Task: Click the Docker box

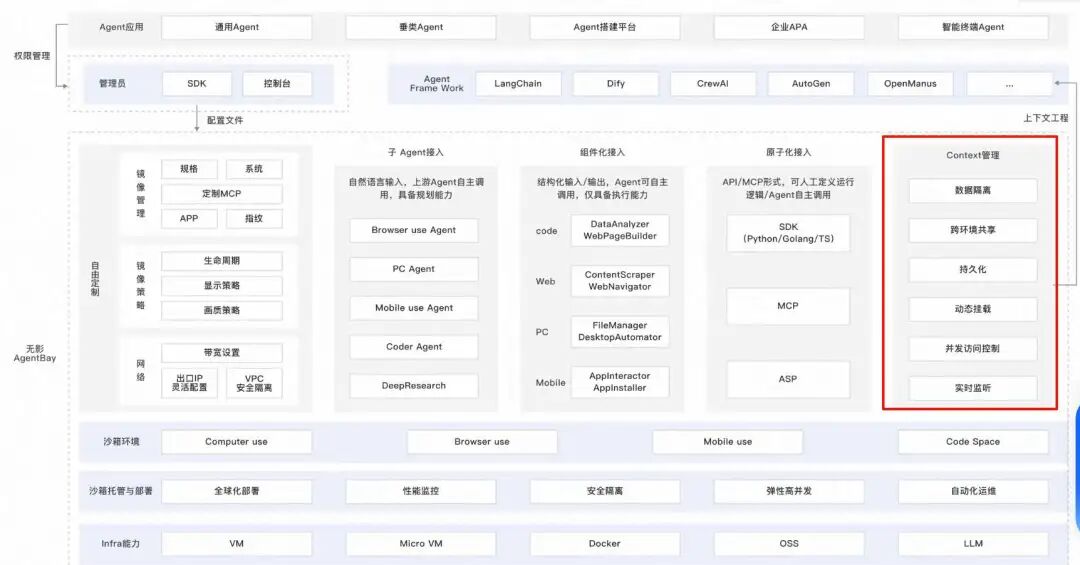Action: coord(604,544)
